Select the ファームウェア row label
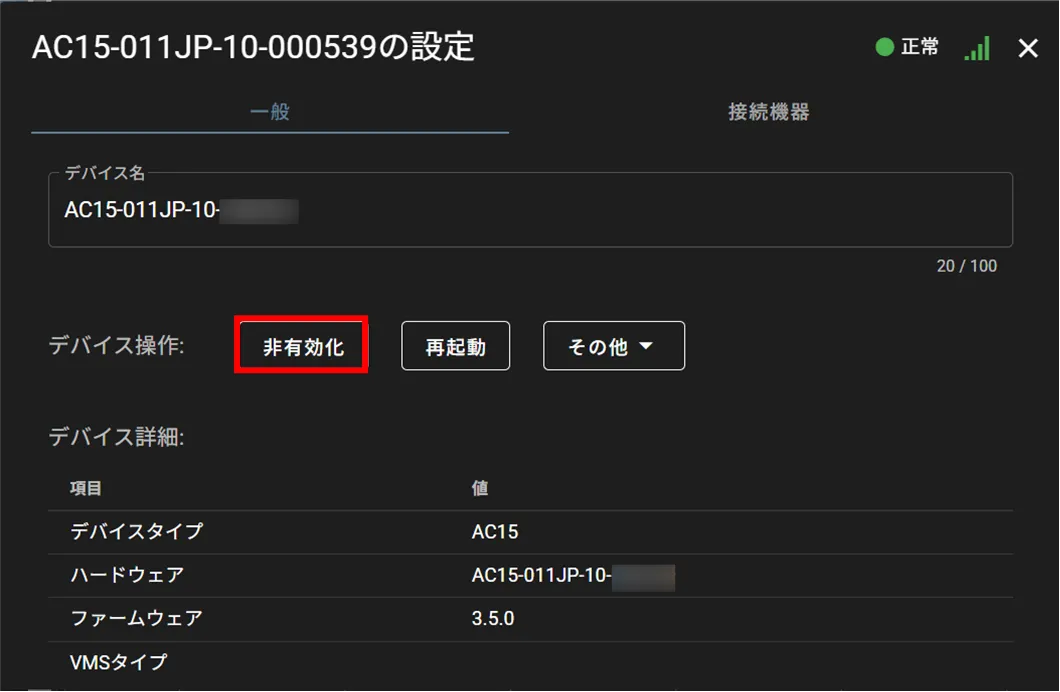 click(136, 618)
